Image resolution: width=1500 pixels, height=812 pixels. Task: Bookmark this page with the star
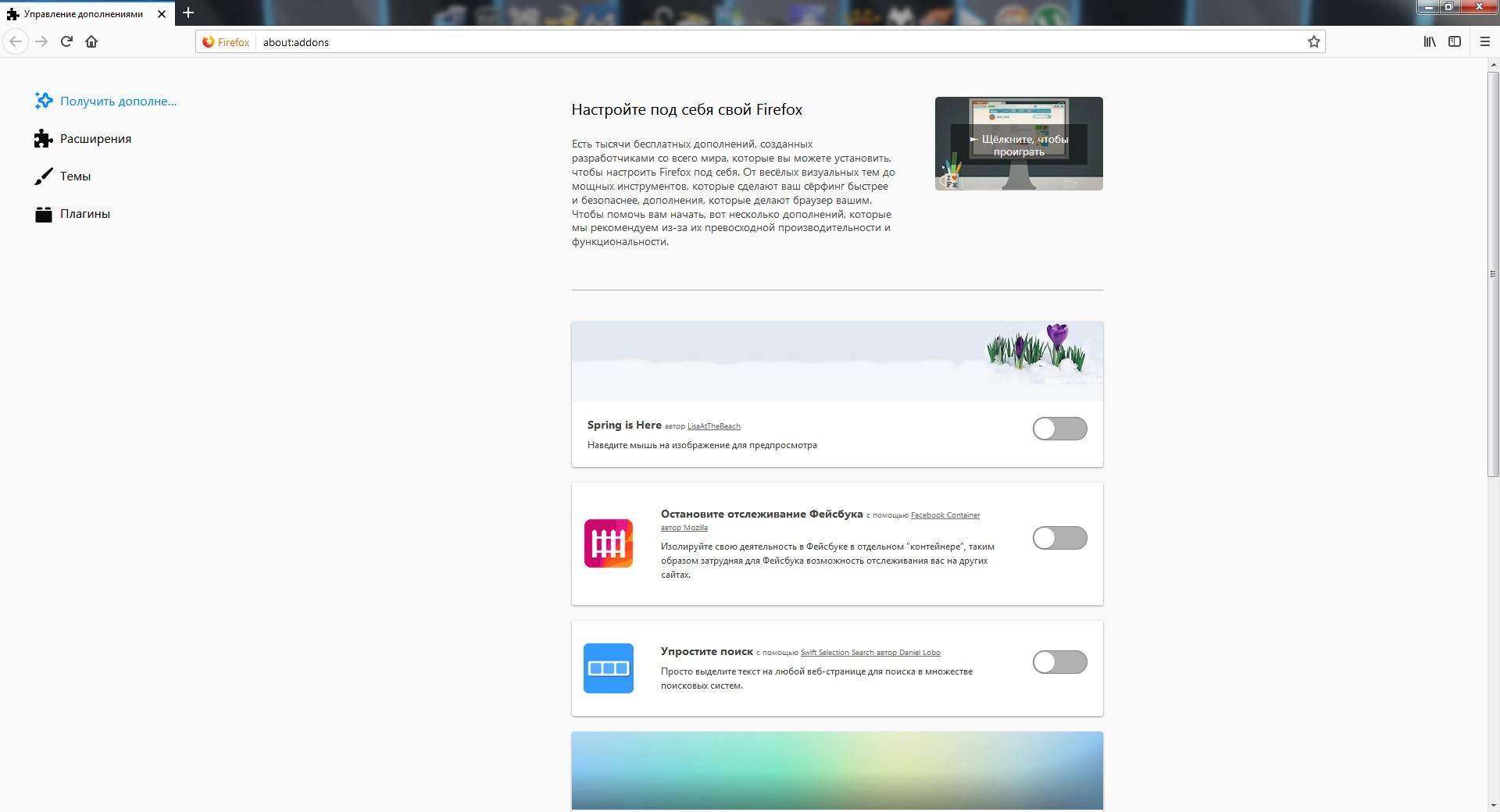pyautogui.click(x=1313, y=41)
